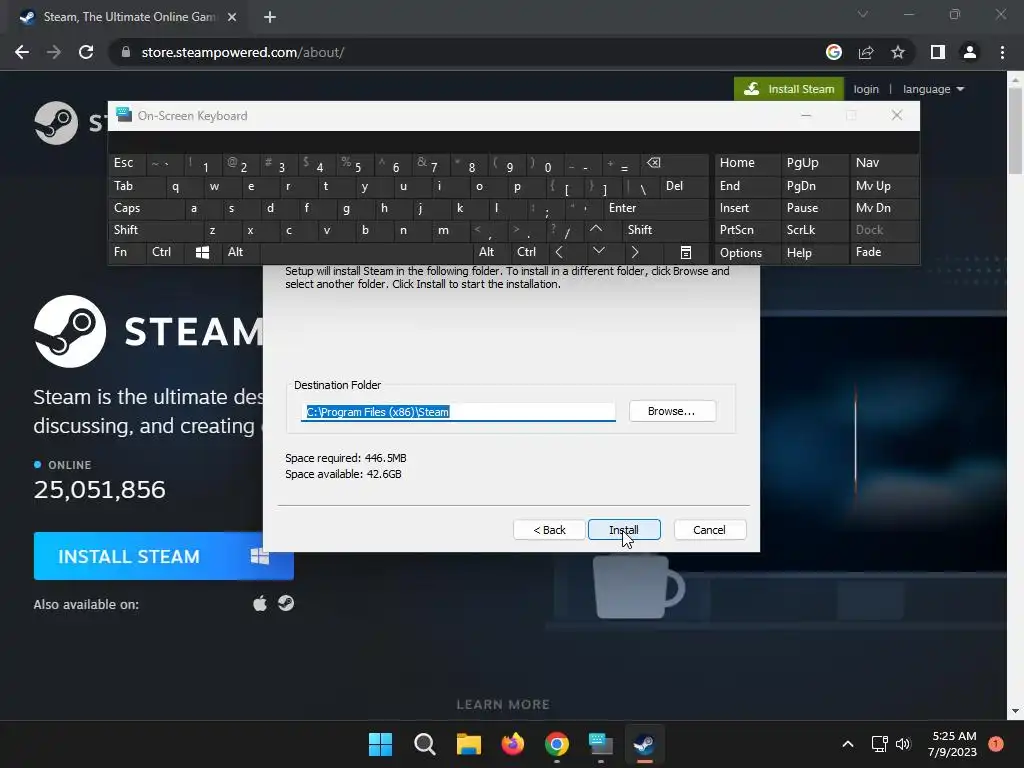Click the Chrome address bar URL

click(x=243, y=52)
